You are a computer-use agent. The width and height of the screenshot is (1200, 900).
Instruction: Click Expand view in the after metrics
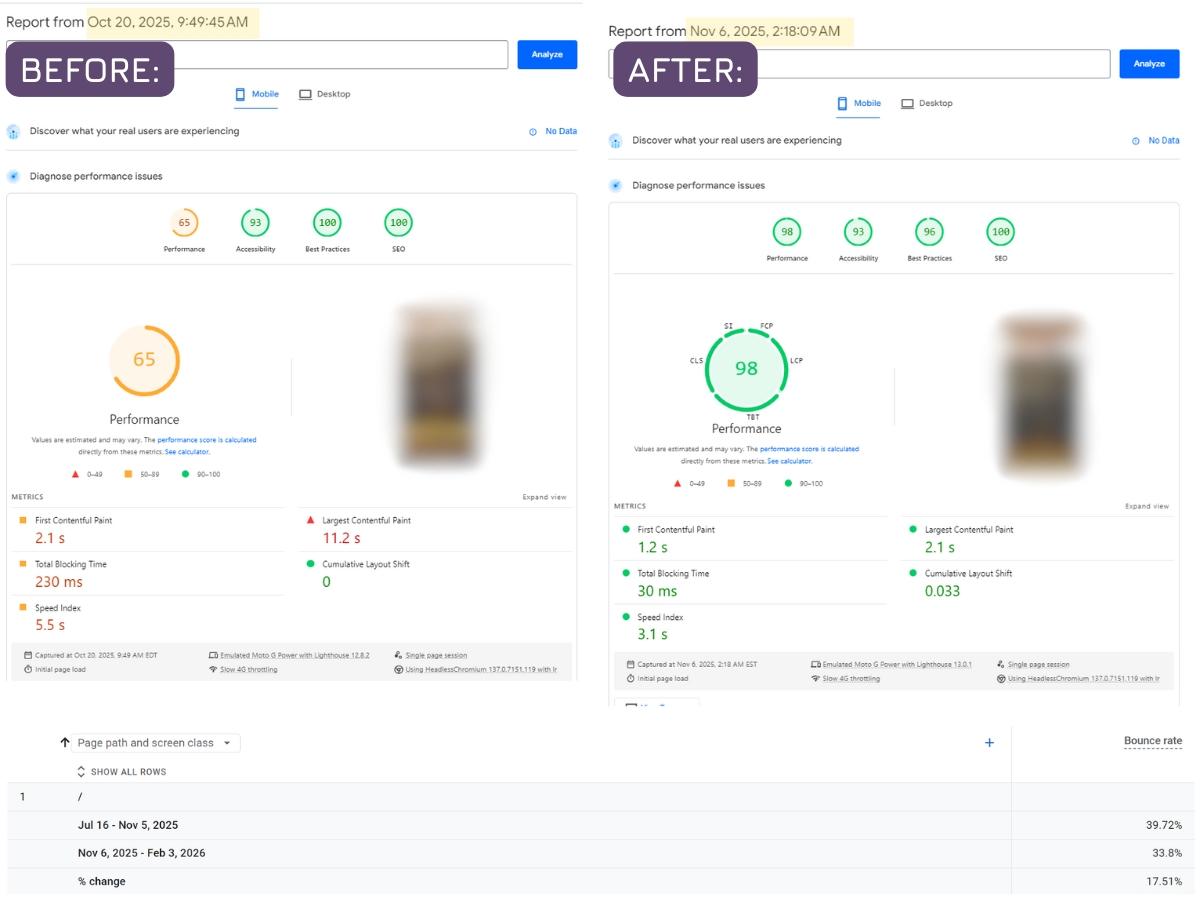[x=1146, y=506]
